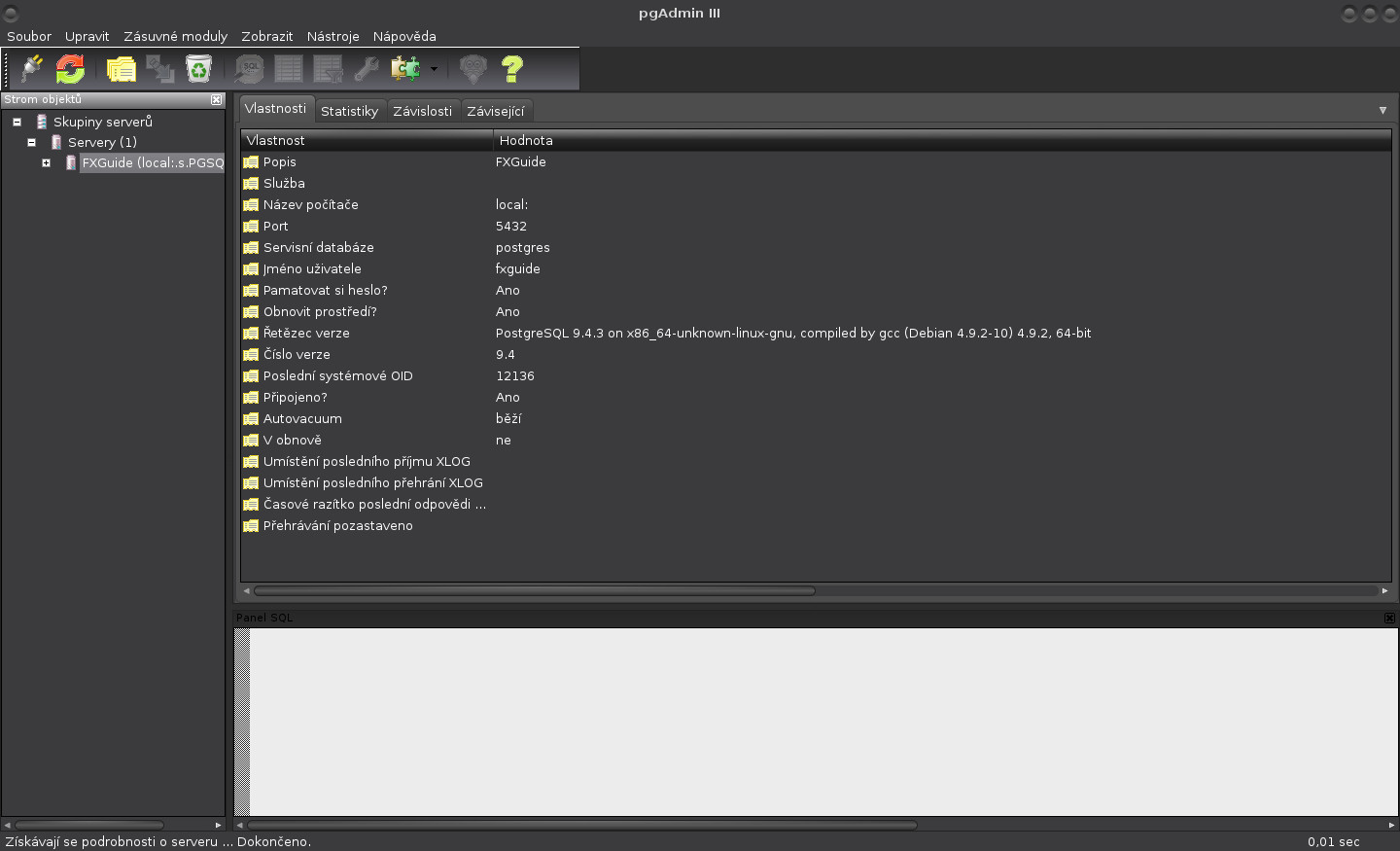
Task: Launch the plugins puzzle-piece icon
Action: [407, 68]
